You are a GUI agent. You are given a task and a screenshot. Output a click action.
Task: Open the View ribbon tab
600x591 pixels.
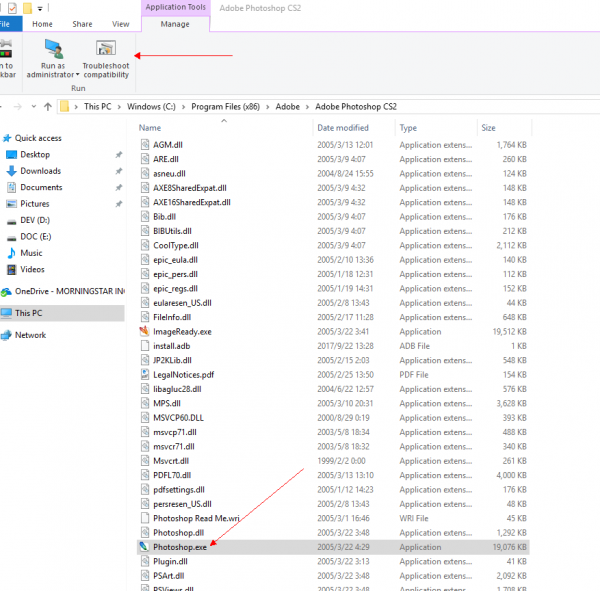click(x=121, y=24)
